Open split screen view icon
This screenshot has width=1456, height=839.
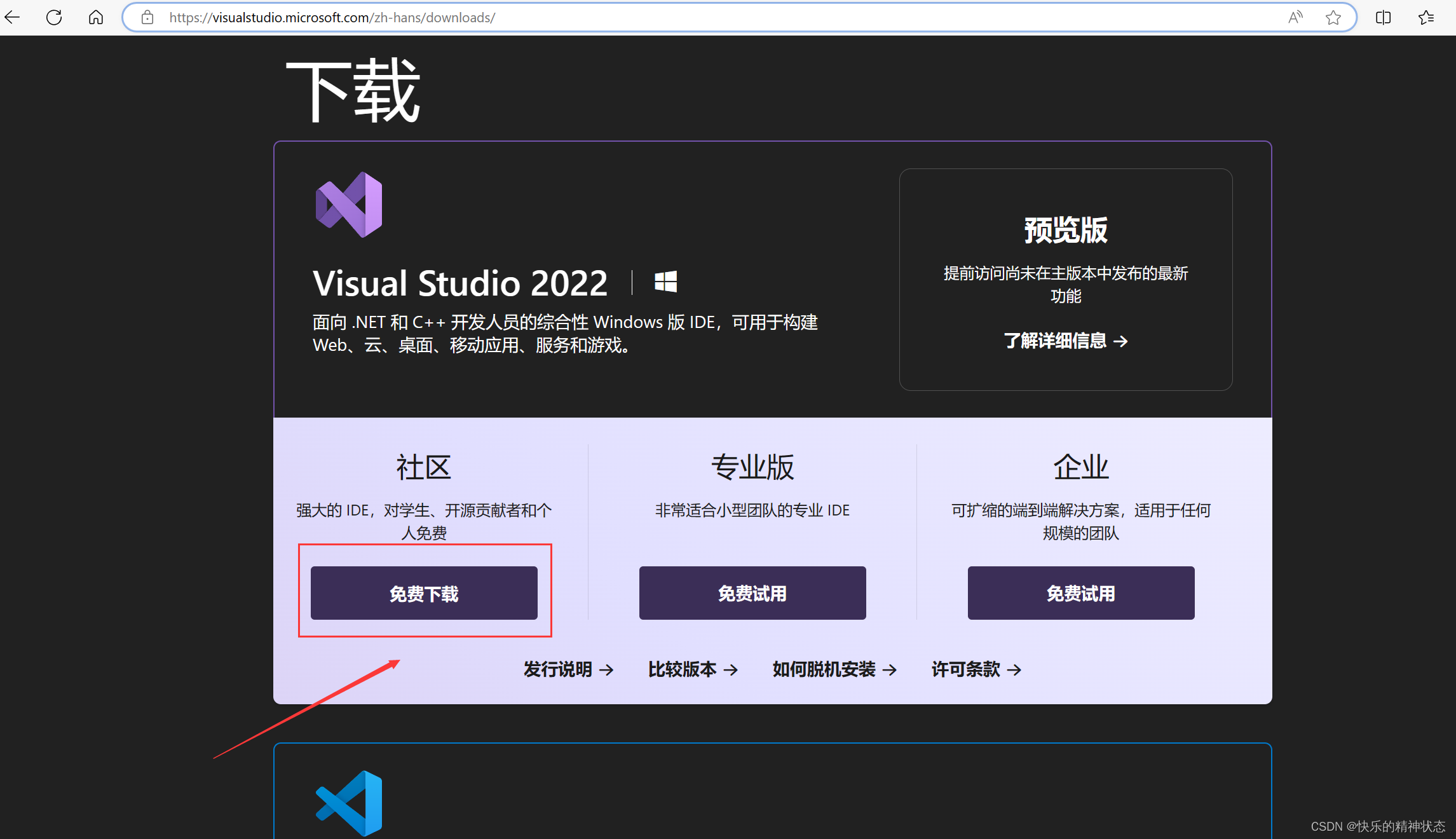pos(1383,17)
